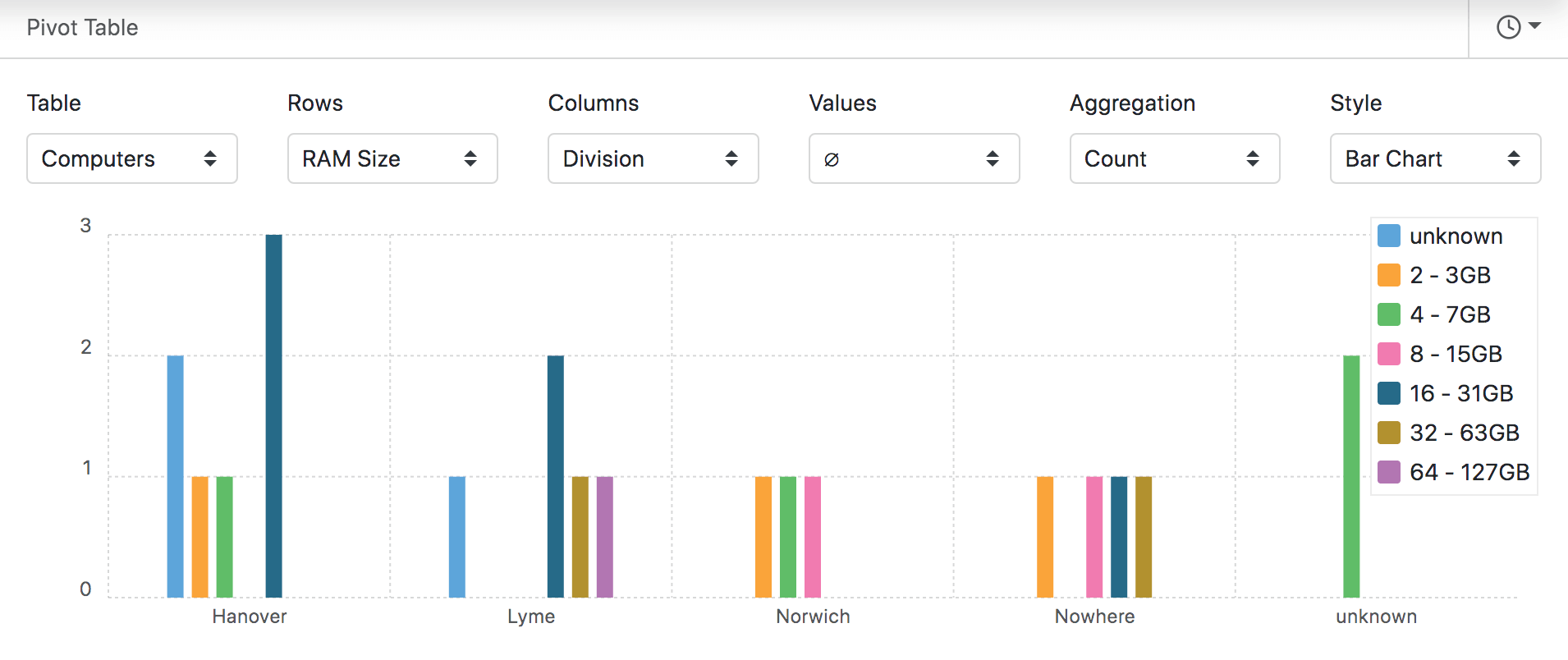Open the Values dropdown with empty symbol
The height and width of the screenshot is (660, 1568).
click(x=914, y=158)
